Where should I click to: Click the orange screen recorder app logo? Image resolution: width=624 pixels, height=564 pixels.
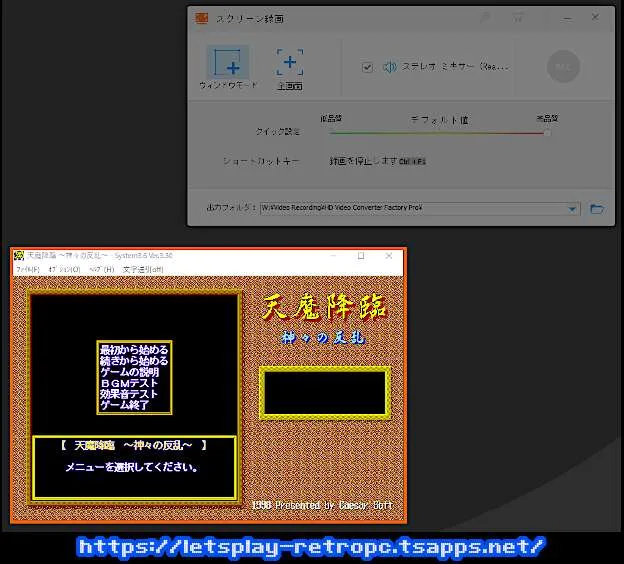pos(202,18)
